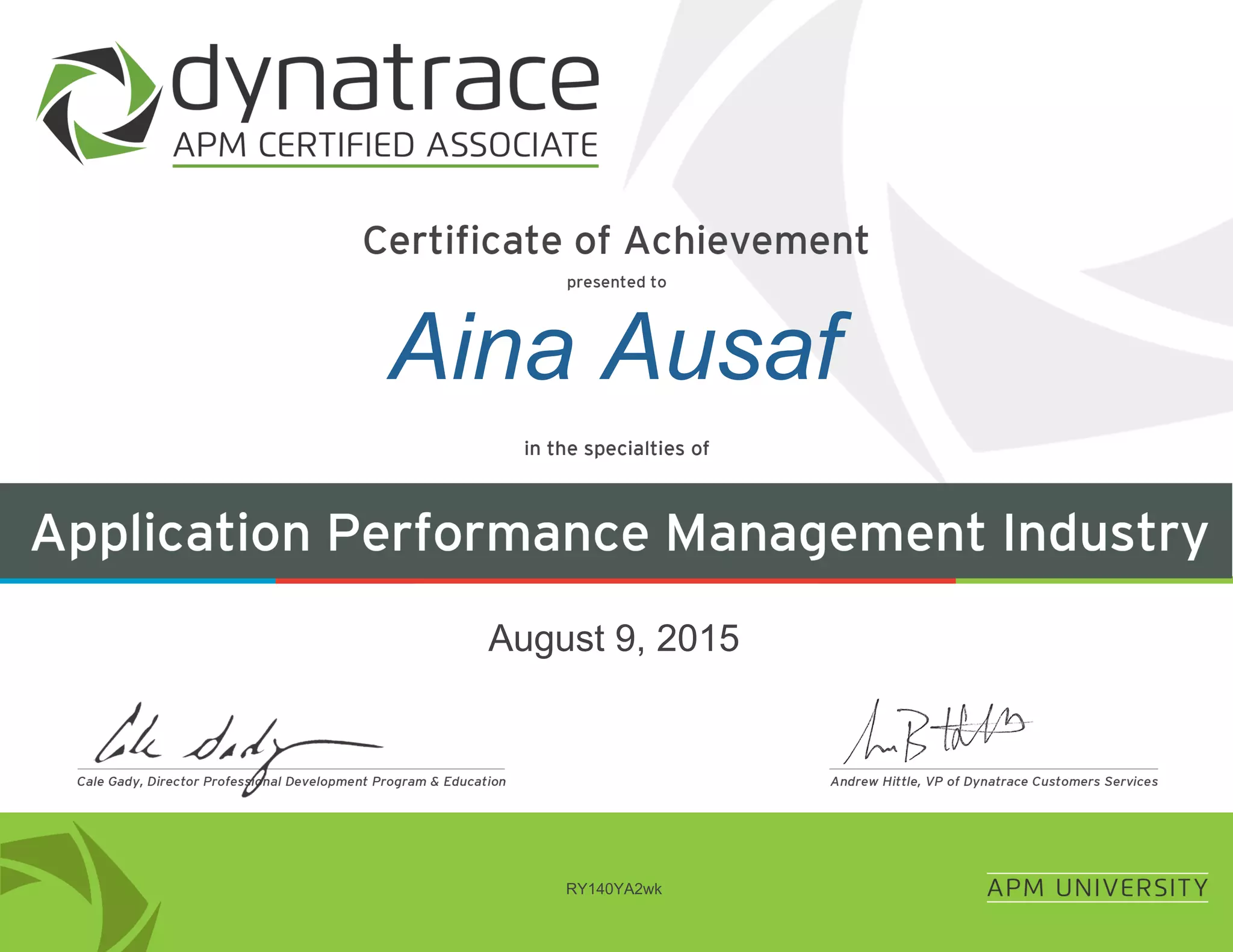This screenshot has height=952, width=1233.
Task: Click the blue segment of color stripe
Action: pyautogui.click(x=137, y=581)
